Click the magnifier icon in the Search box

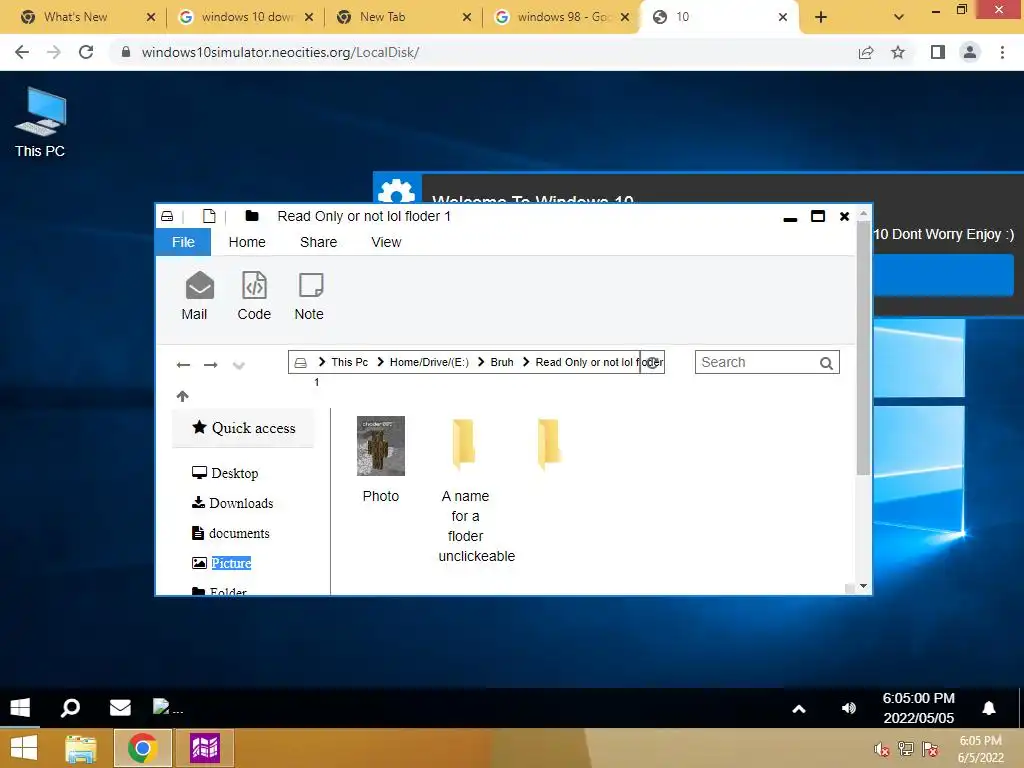pyautogui.click(x=826, y=363)
